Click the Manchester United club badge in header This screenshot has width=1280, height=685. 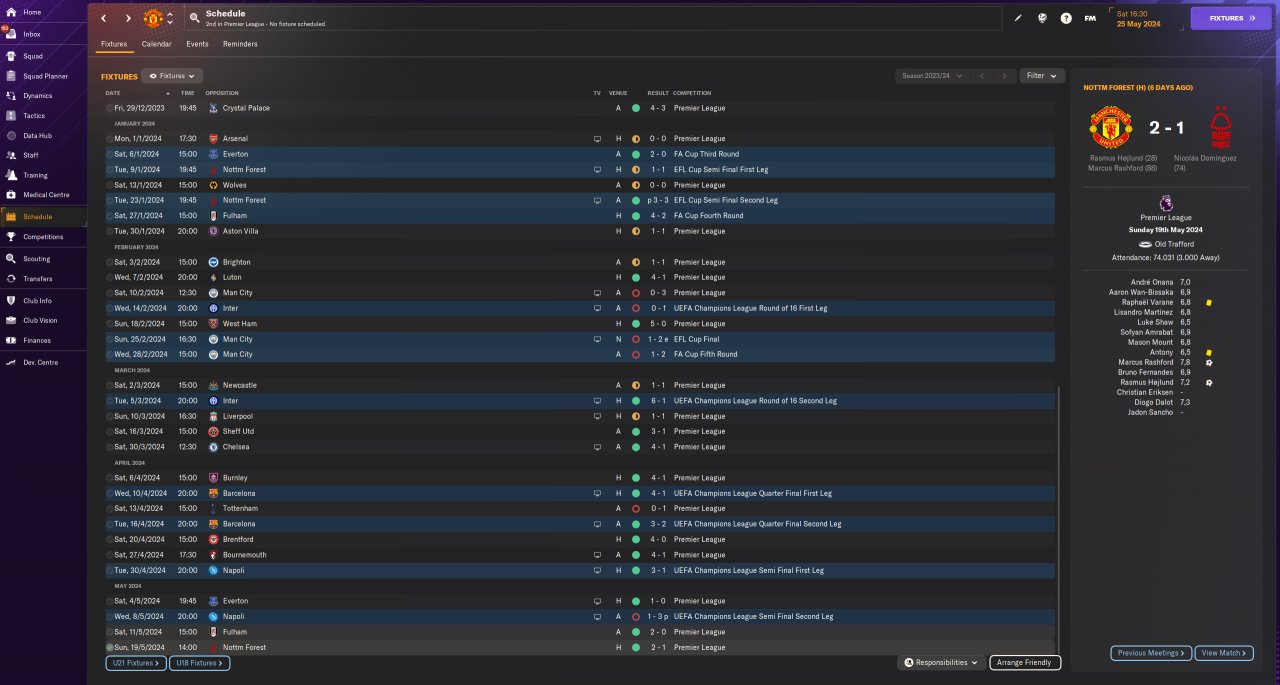point(153,18)
